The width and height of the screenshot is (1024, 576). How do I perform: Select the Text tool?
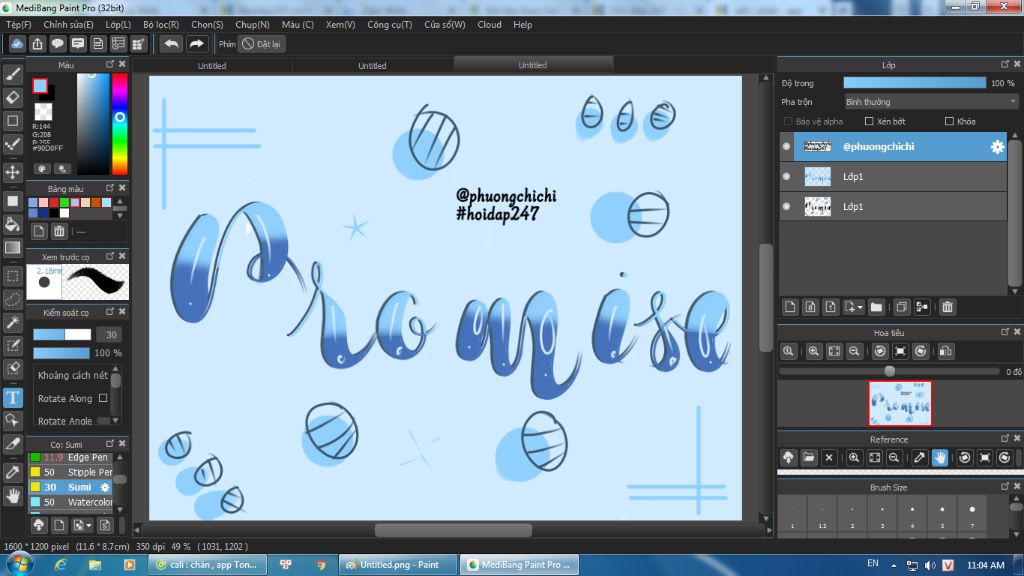pyautogui.click(x=12, y=398)
